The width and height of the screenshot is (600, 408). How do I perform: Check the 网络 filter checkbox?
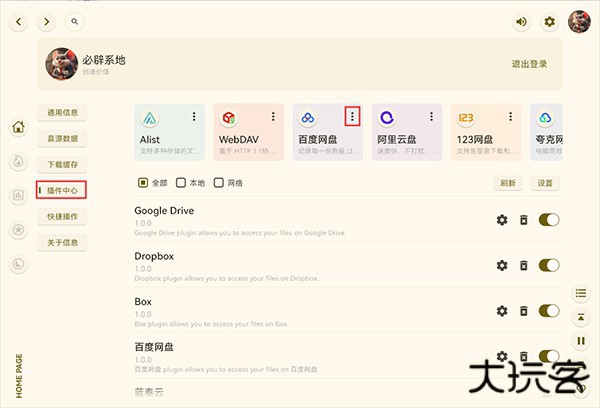pos(220,183)
